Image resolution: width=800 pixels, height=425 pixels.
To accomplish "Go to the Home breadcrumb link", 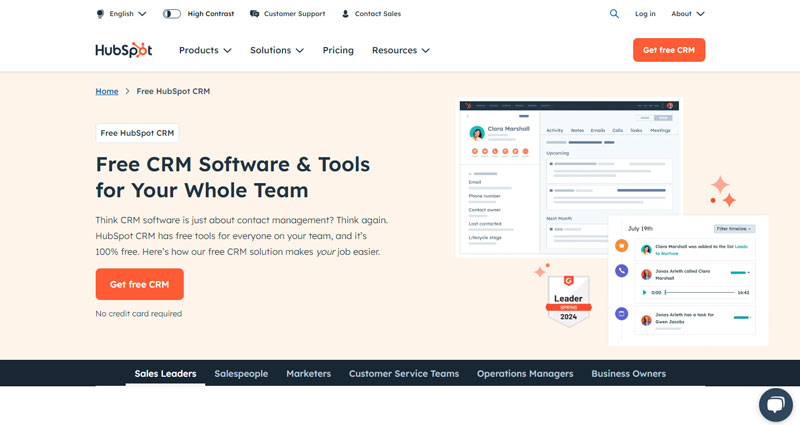I will [107, 91].
